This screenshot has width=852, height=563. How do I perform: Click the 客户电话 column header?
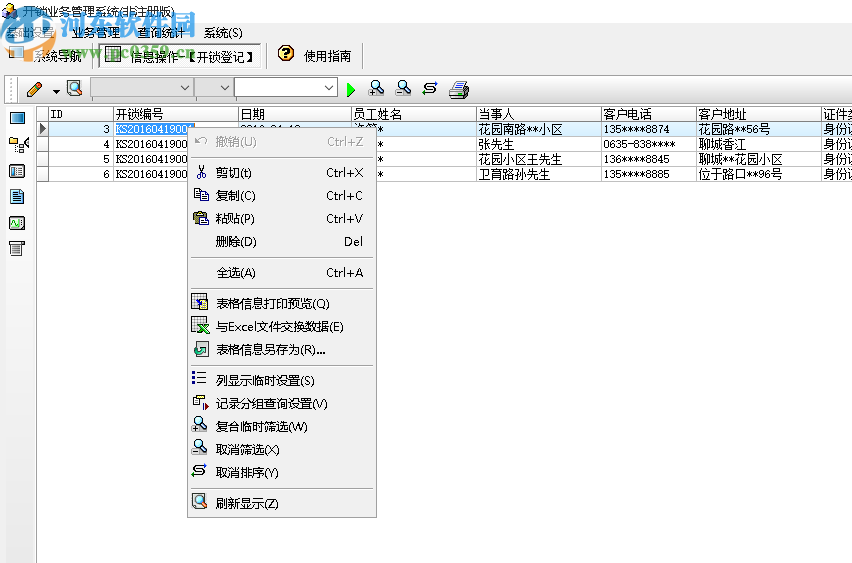649,114
